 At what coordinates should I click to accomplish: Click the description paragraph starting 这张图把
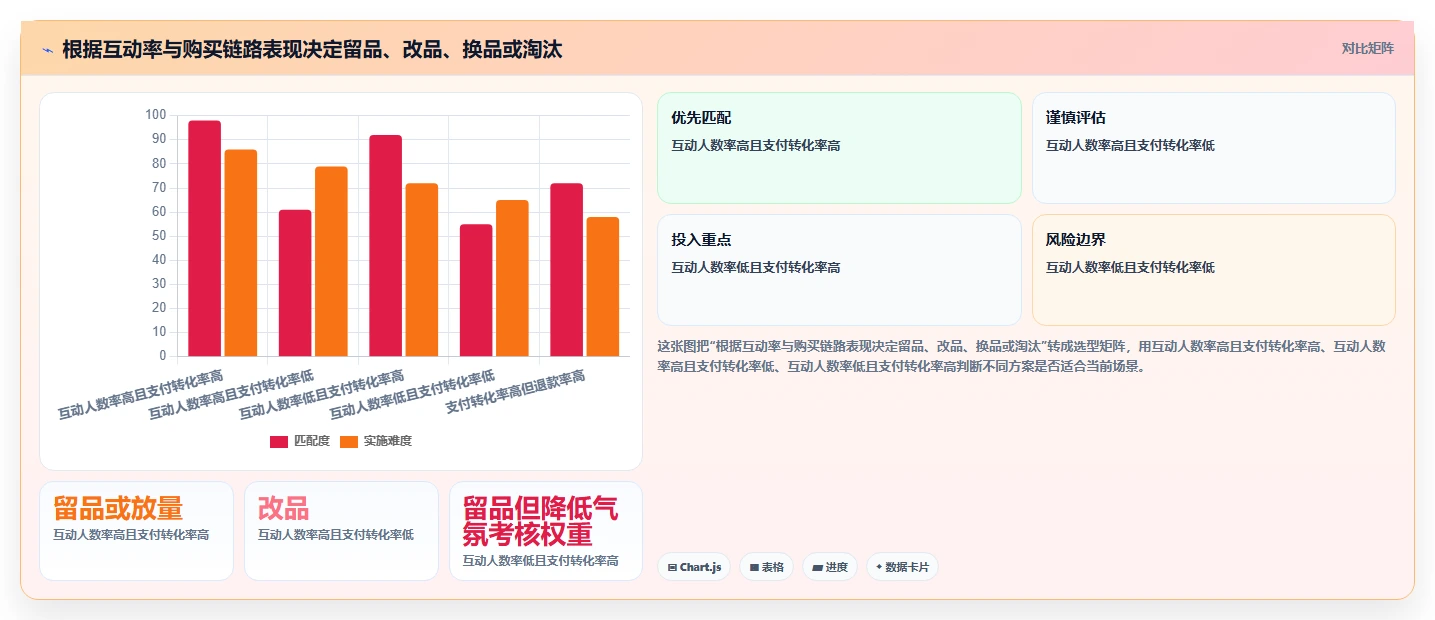[1022, 356]
